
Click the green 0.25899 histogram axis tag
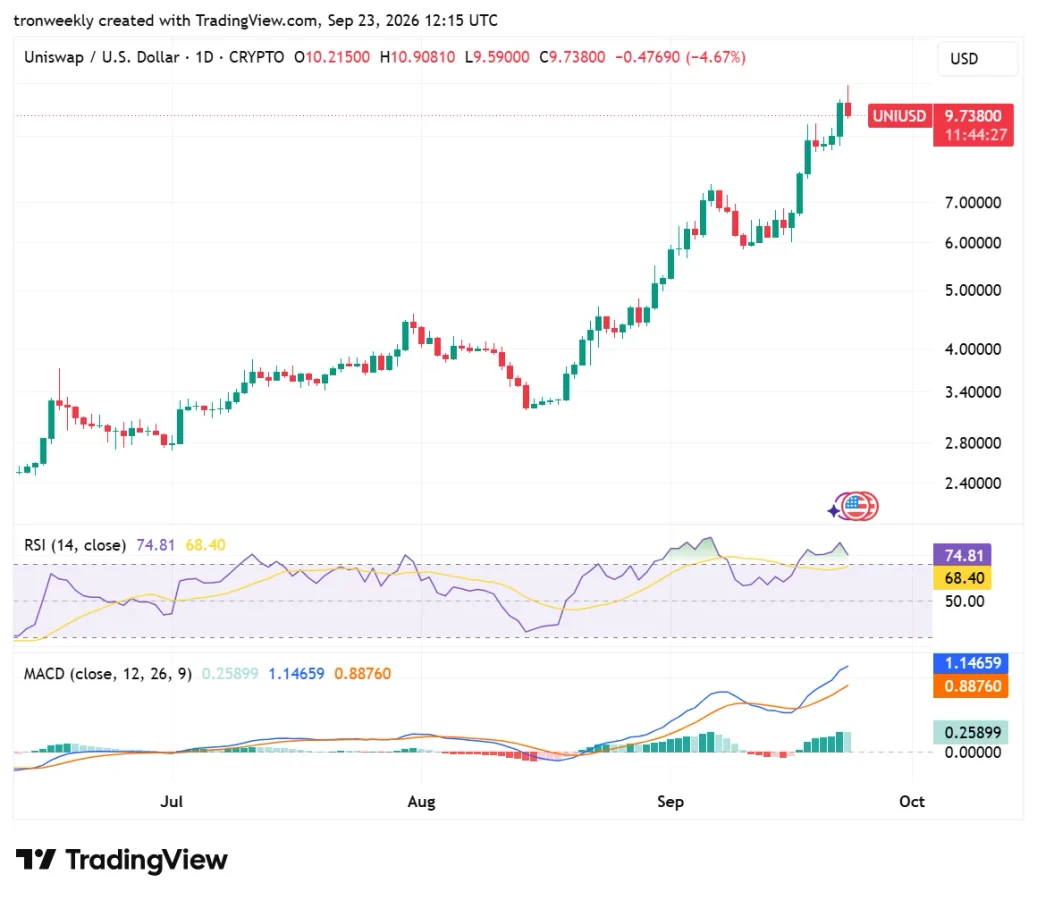971,732
